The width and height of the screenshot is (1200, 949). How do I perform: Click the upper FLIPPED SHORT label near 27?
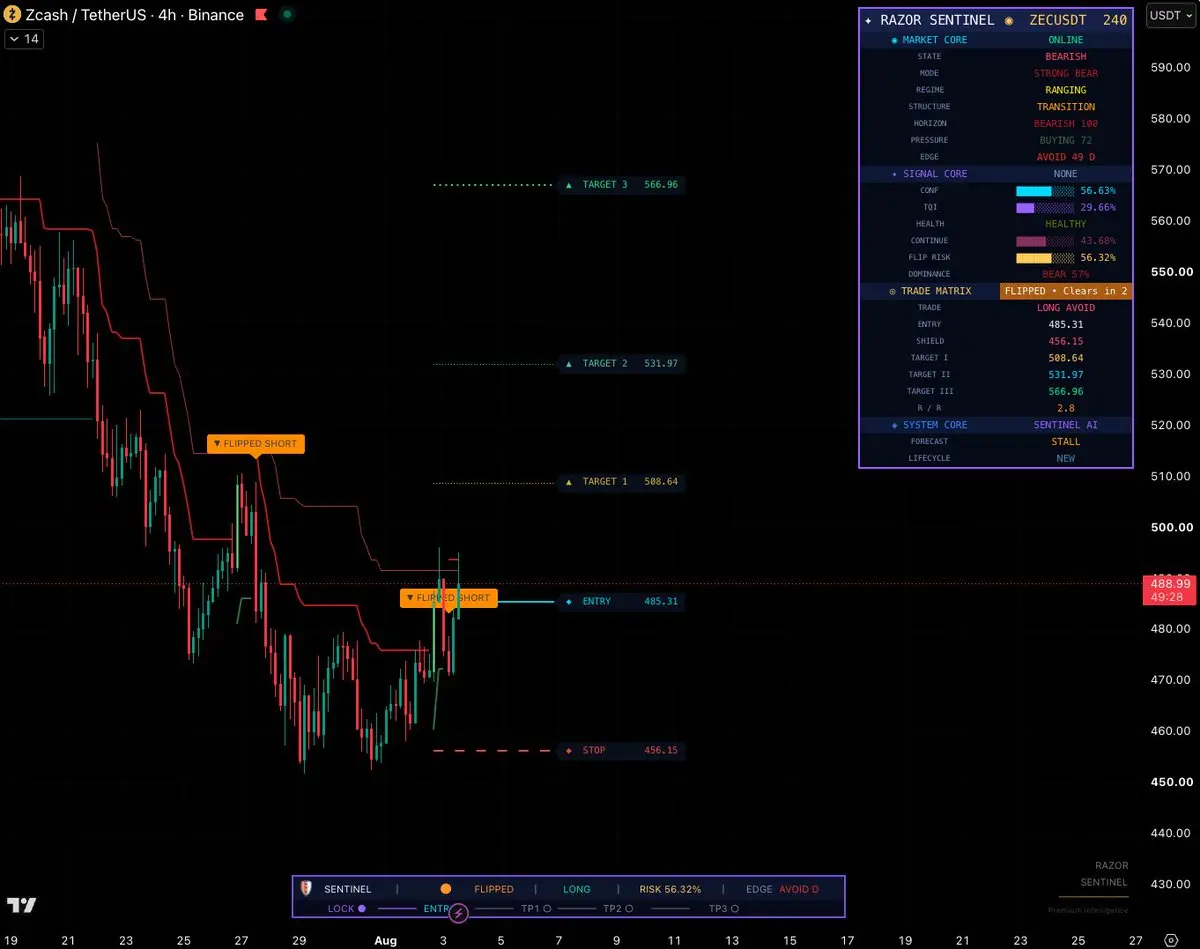[x=255, y=443]
